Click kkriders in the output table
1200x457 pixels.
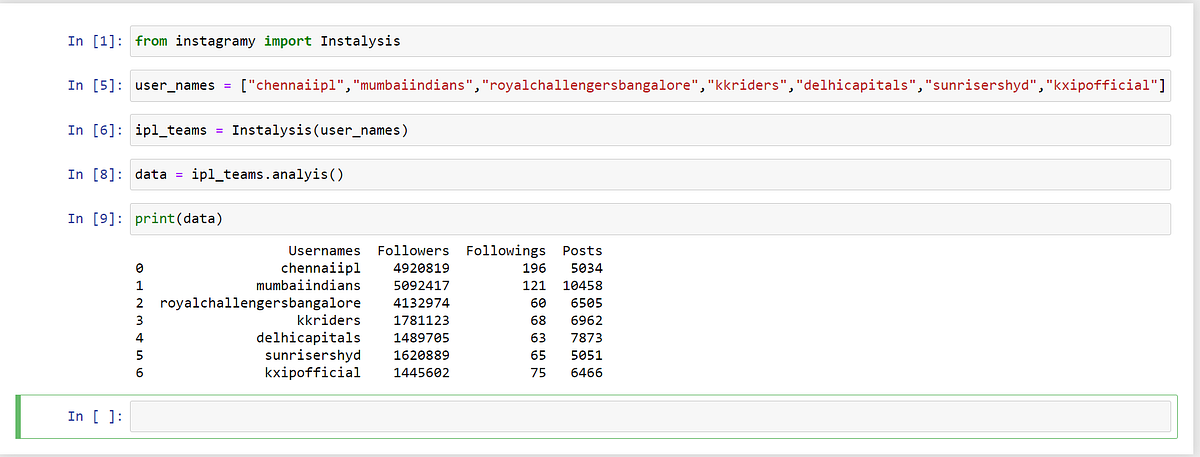[328, 320]
